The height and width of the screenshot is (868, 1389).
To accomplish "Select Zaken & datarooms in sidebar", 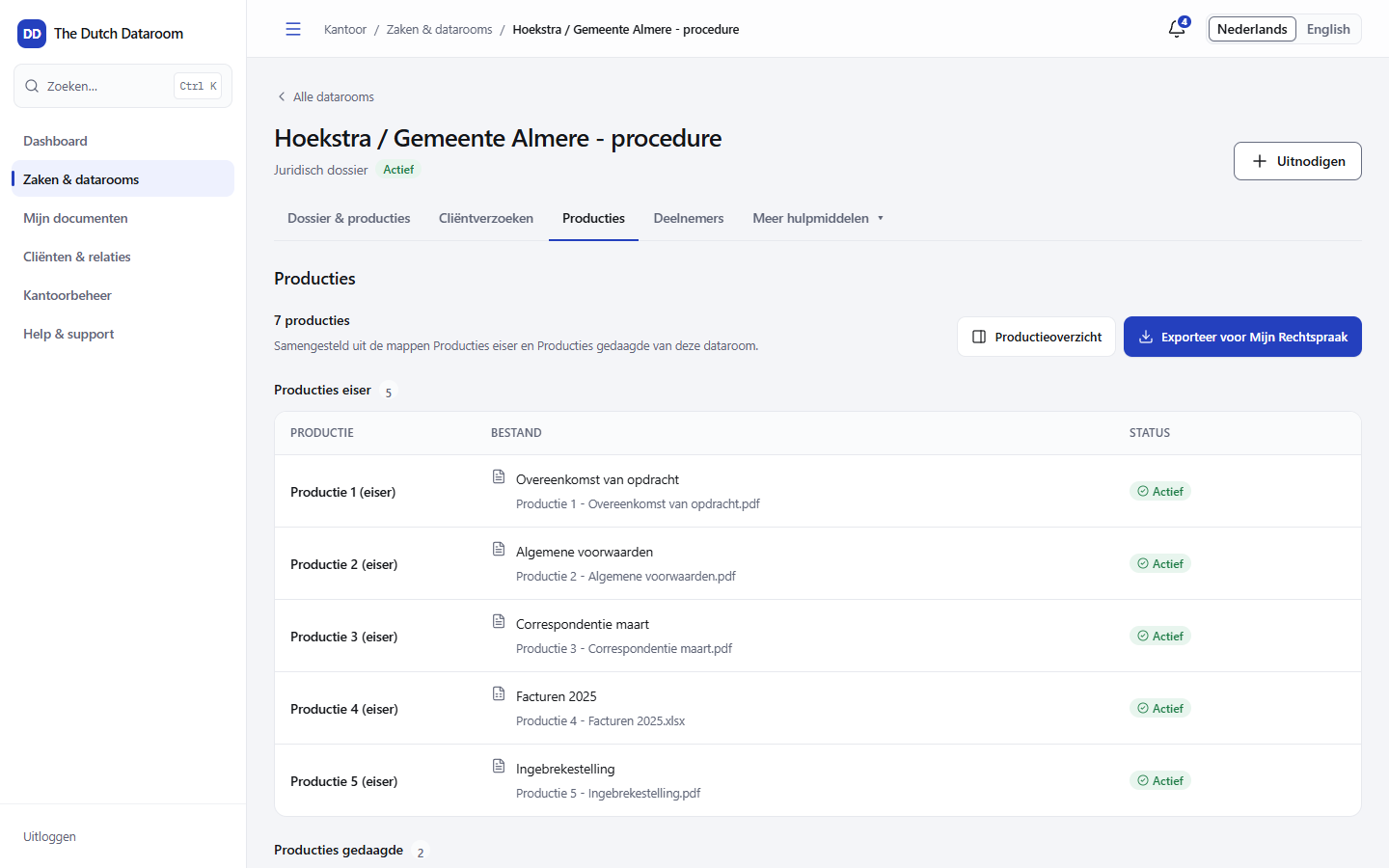I will coord(123,179).
